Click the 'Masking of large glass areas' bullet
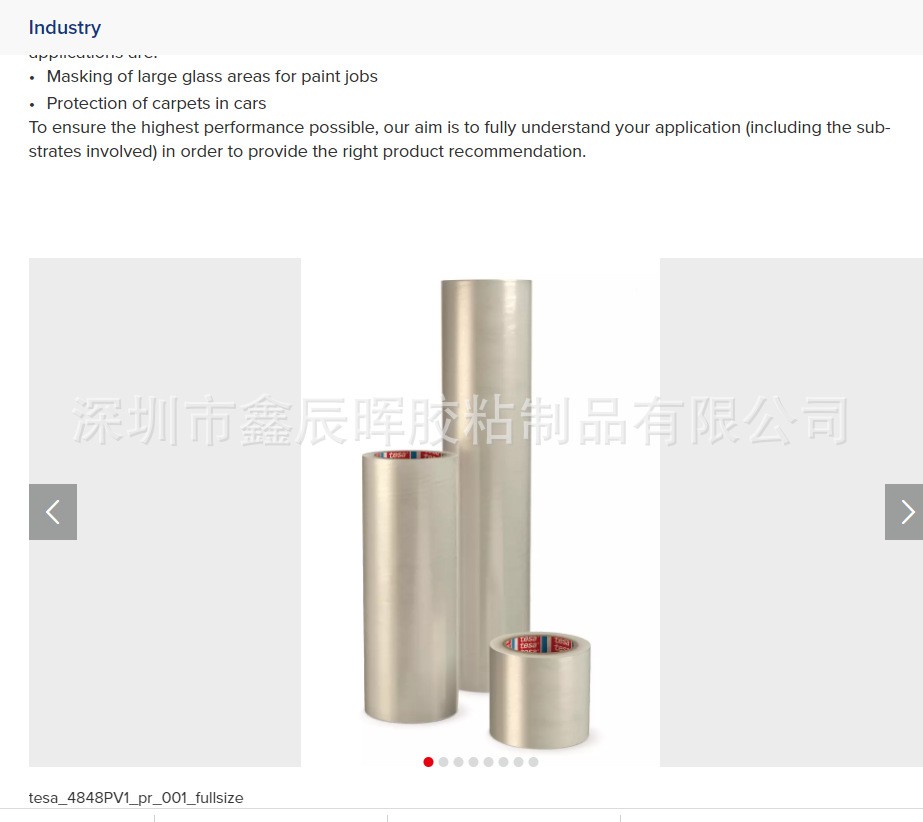This screenshot has width=923, height=822. [x=212, y=77]
